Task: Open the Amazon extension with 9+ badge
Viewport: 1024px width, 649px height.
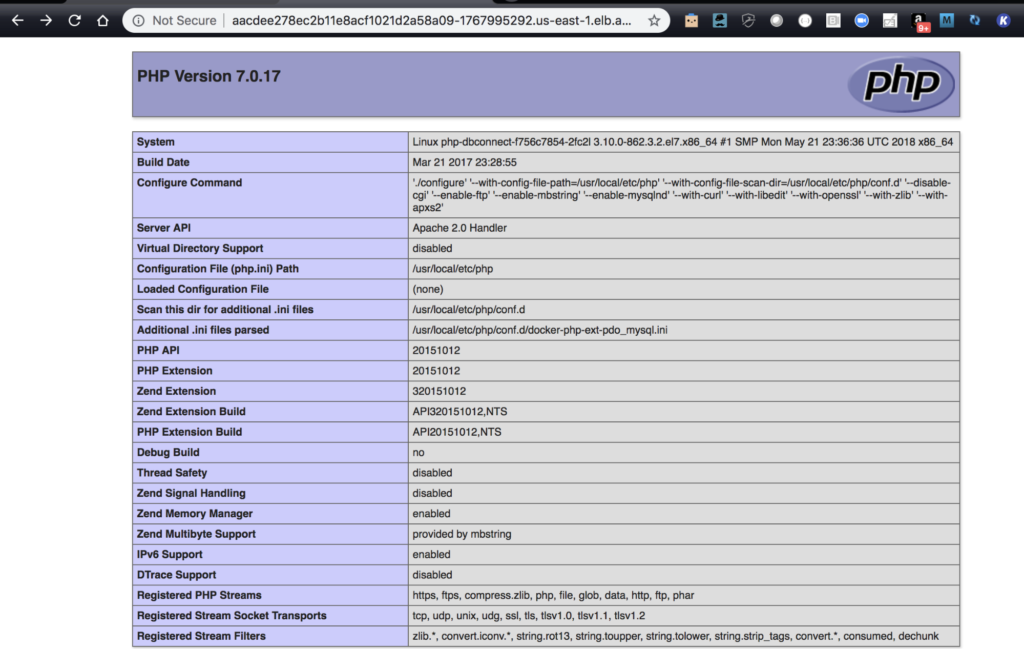Action: 920,21
